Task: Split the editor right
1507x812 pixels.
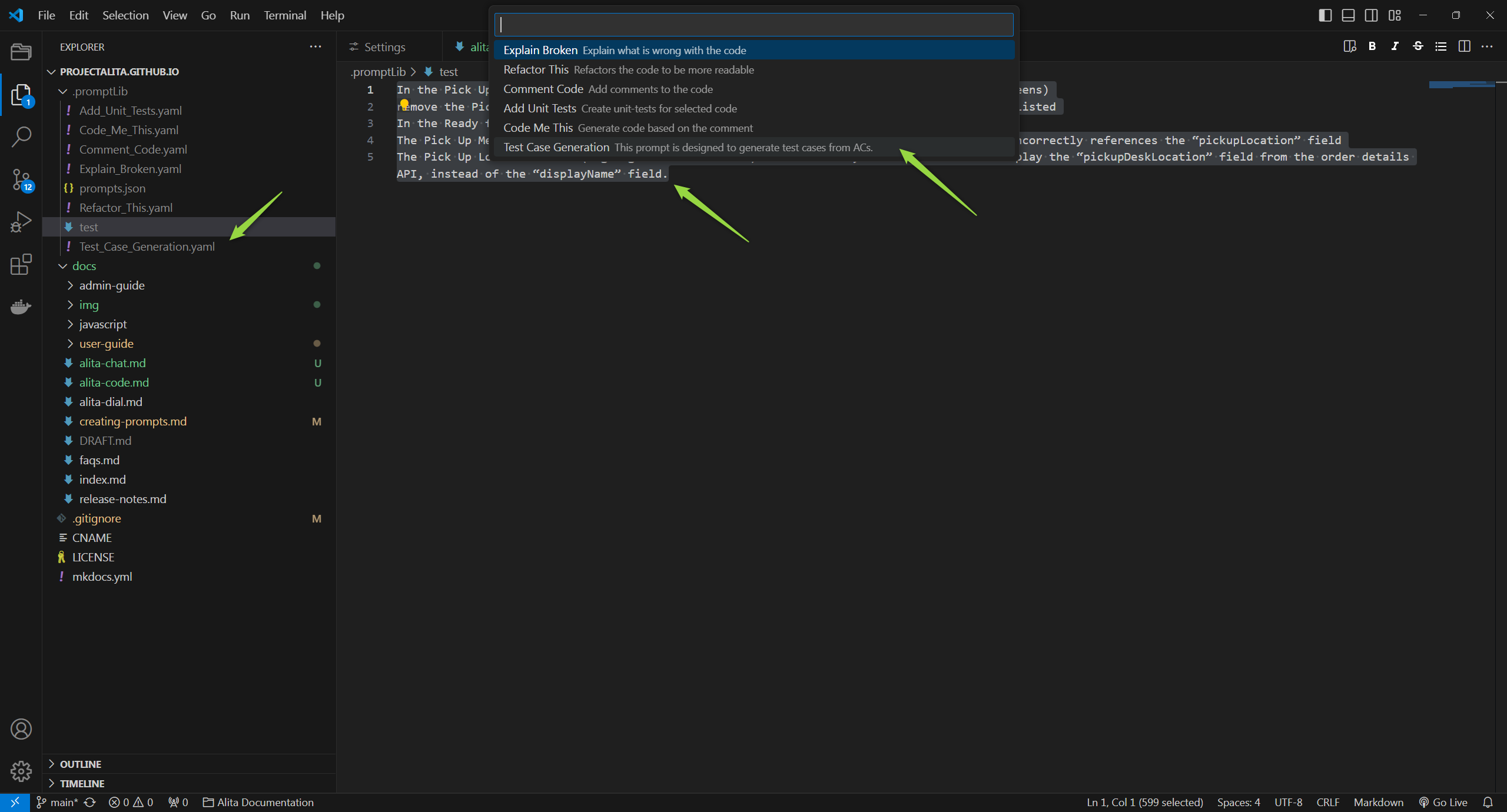Action: tap(1464, 46)
